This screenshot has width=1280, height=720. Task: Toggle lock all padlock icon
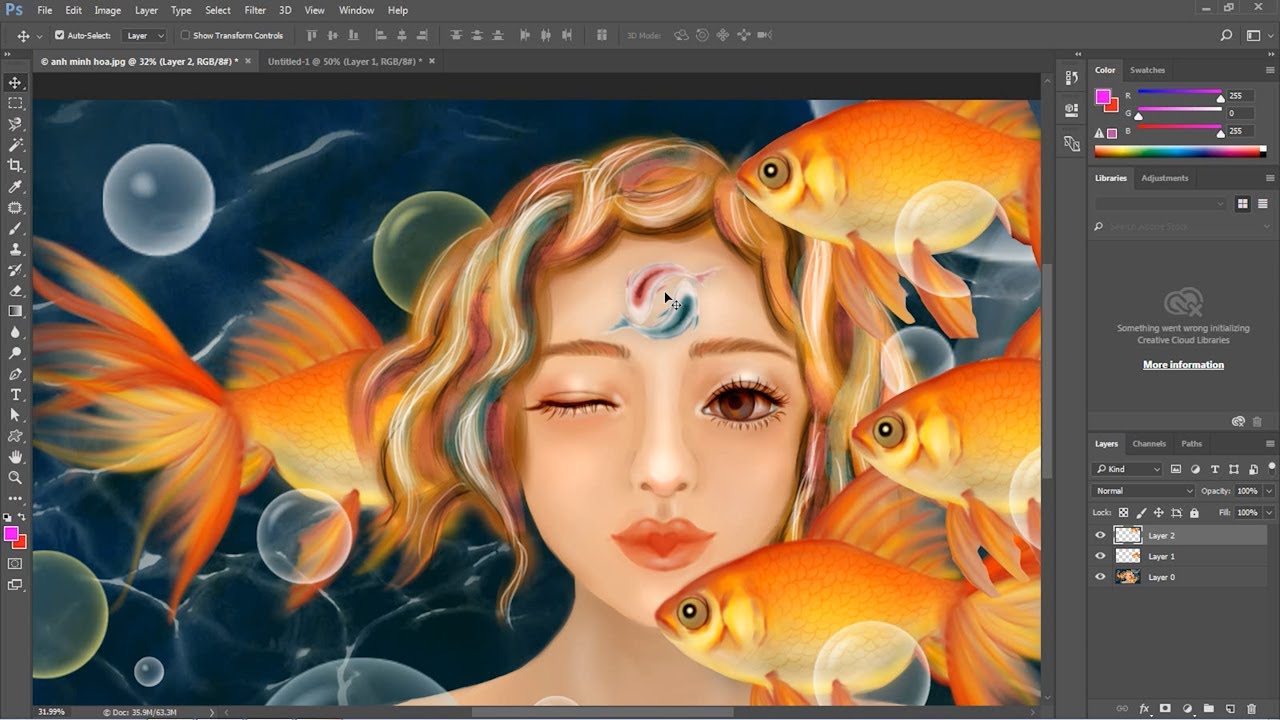1193,512
